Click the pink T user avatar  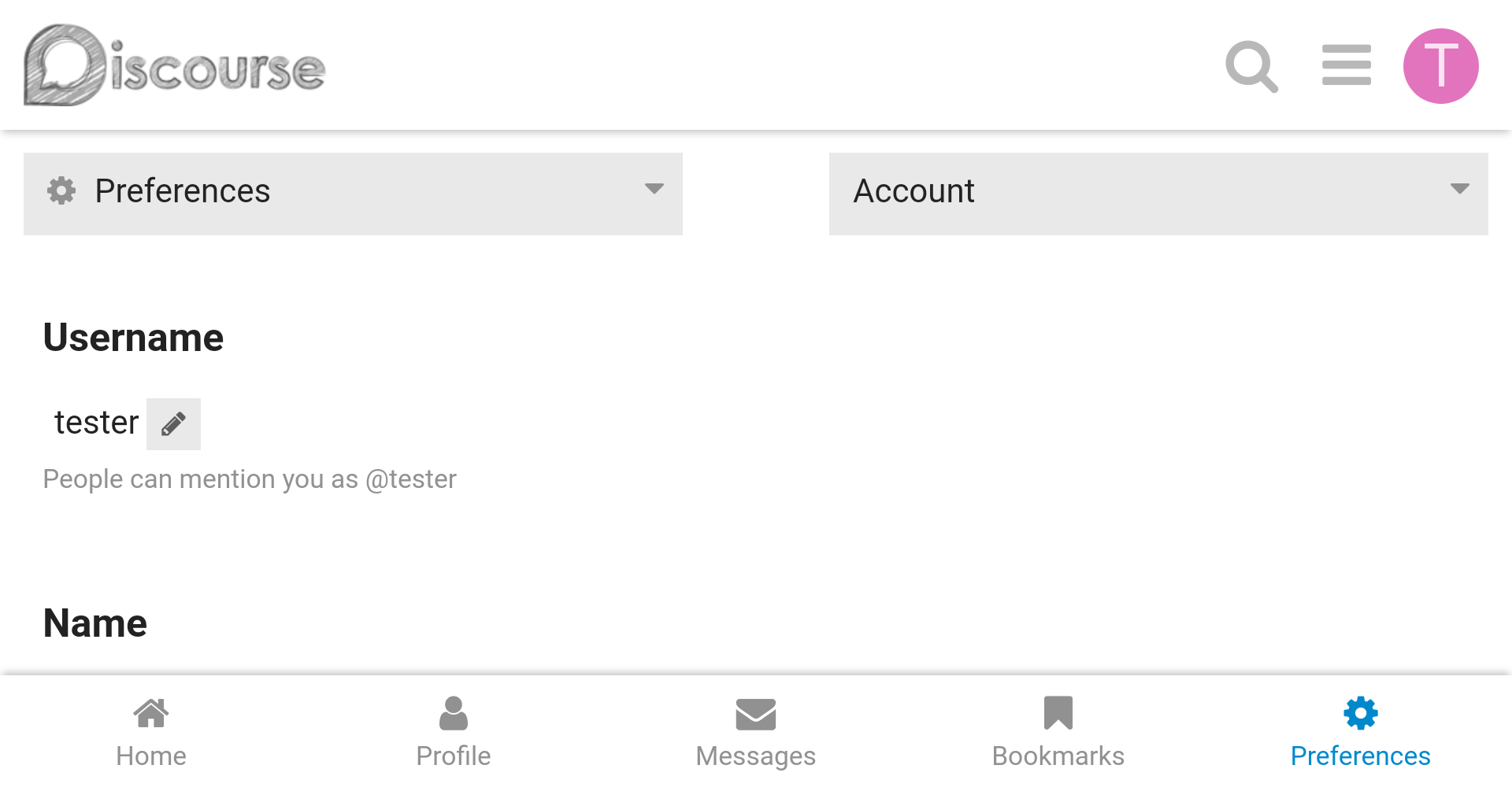tap(1440, 66)
